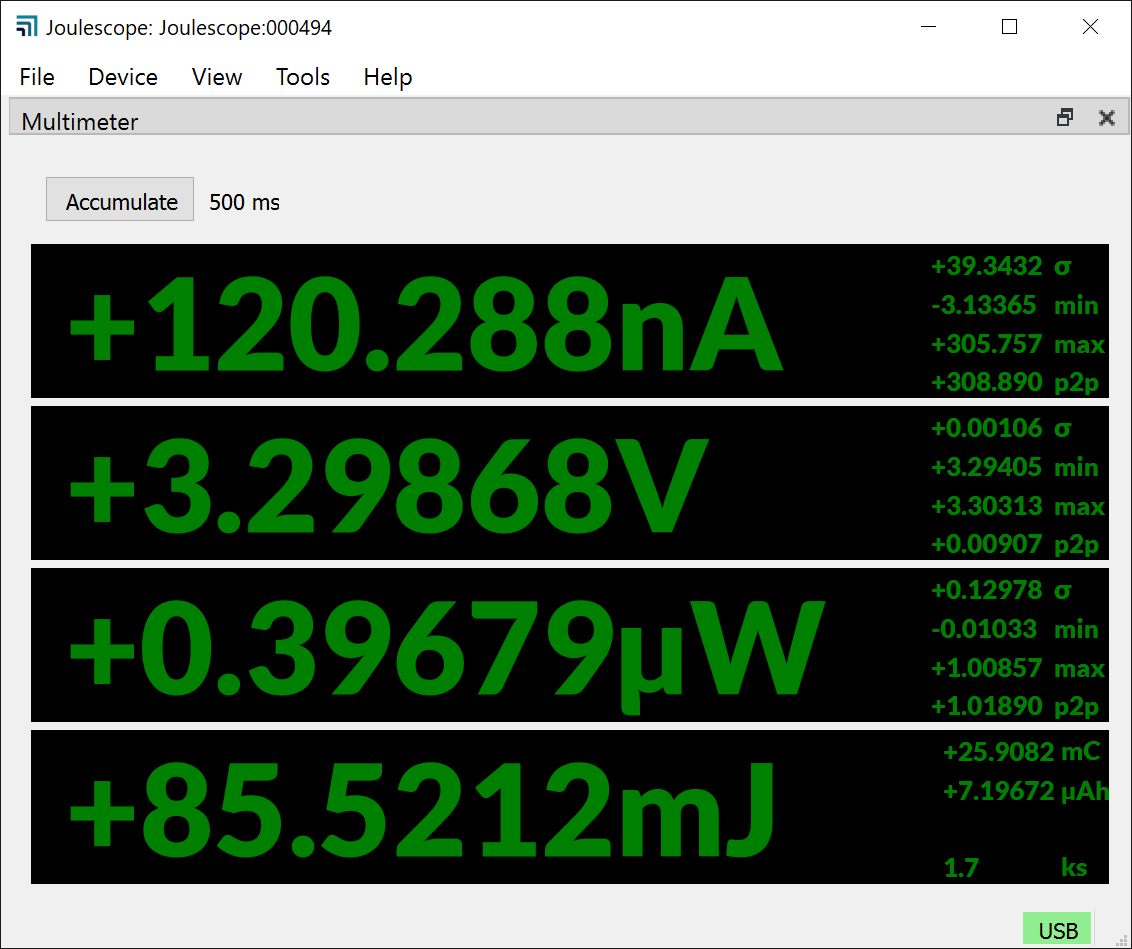
Task: Click the current sigma value +39.3432
Action: (986, 266)
